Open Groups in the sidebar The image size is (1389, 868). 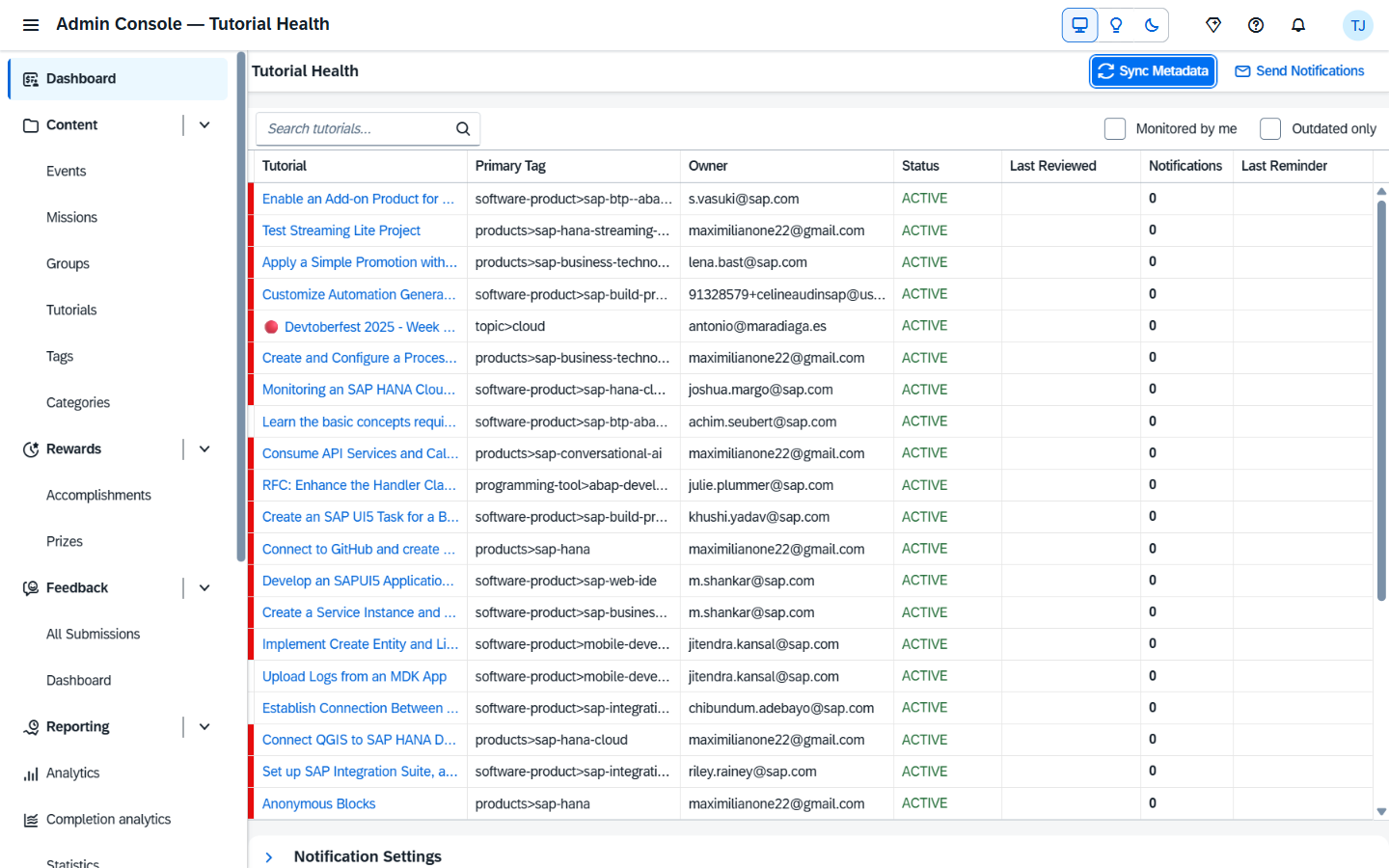(68, 264)
